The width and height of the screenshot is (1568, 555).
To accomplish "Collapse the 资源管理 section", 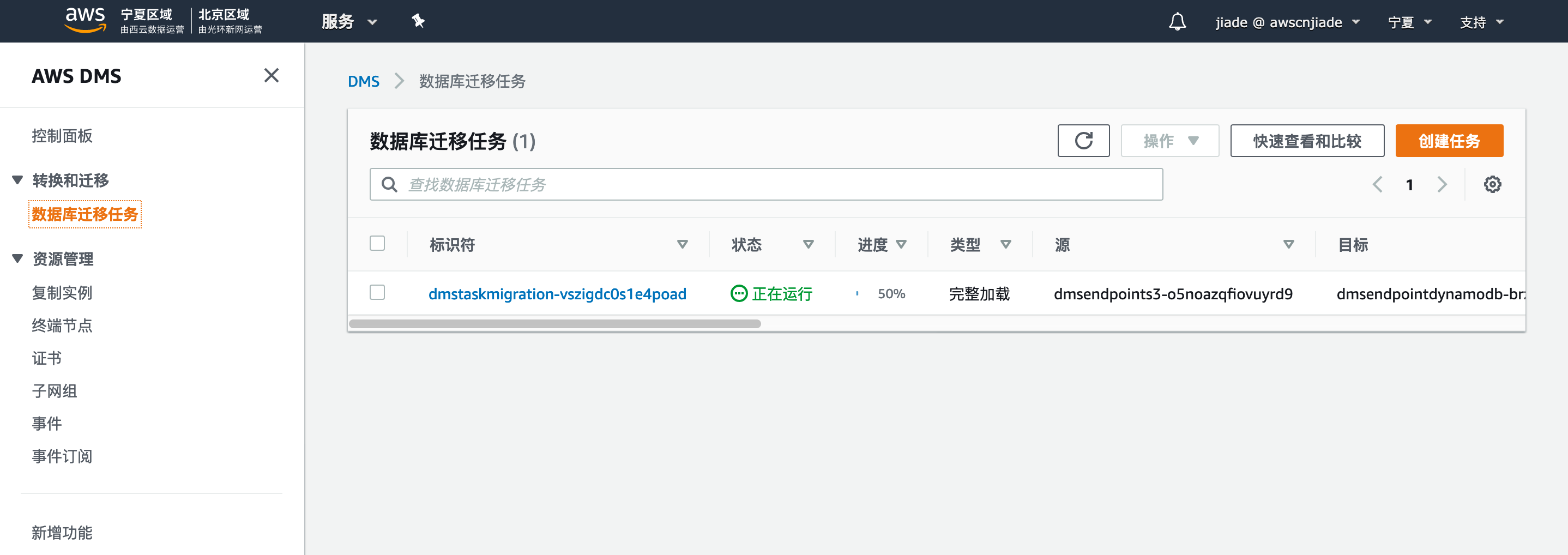I will click(x=17, y=258).
